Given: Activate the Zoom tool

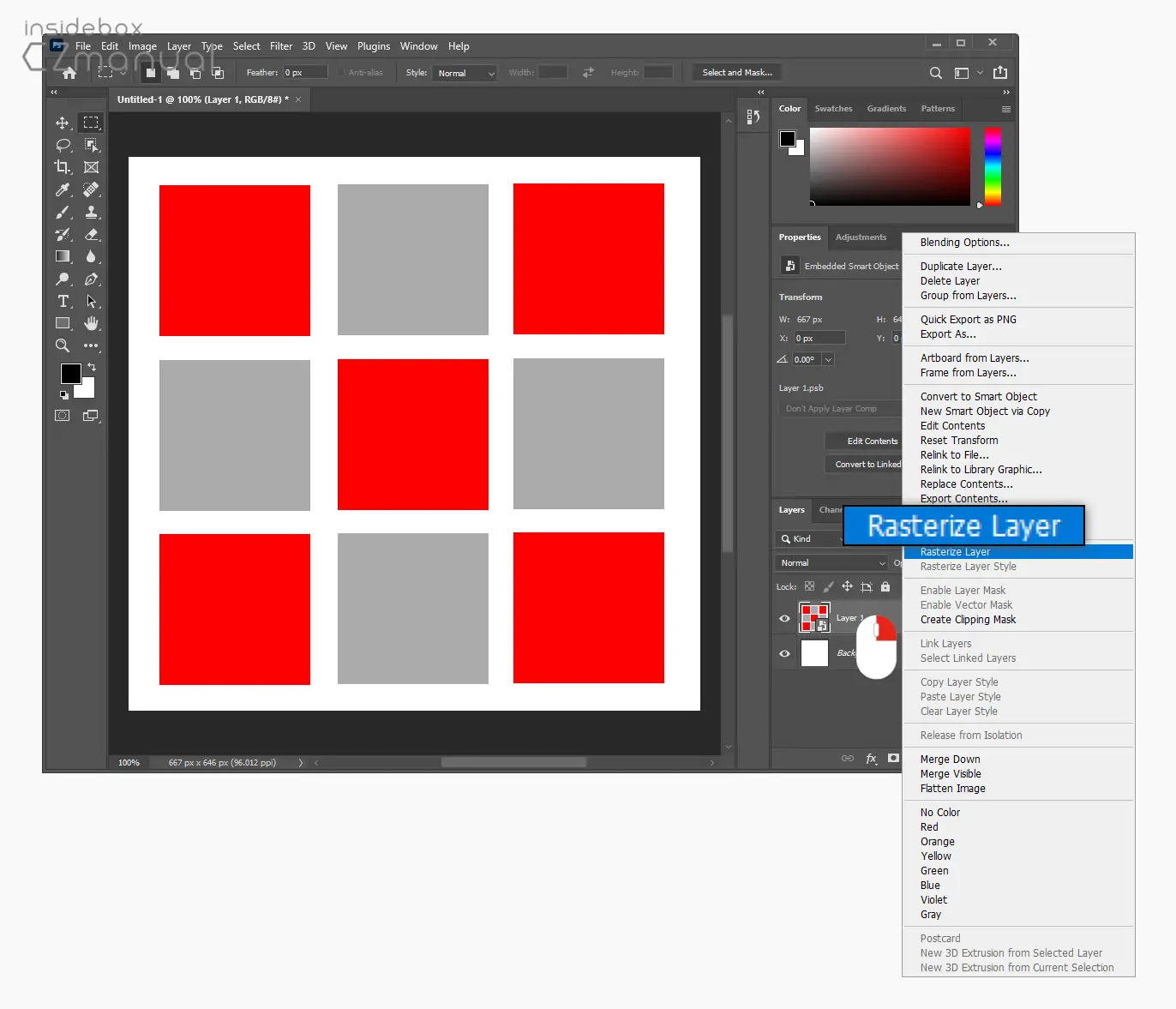Looking at the screenshot, I should click(x=63, y=345).
